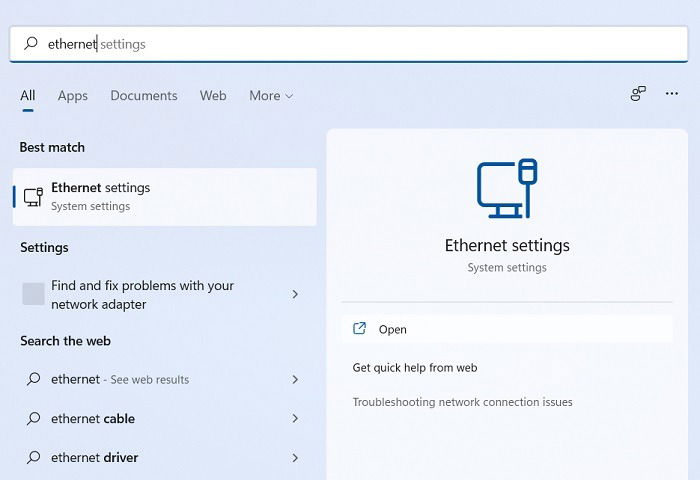700x480 pixels.
Task: Click inside the ethernet search text field
Action: pos(348,44)
